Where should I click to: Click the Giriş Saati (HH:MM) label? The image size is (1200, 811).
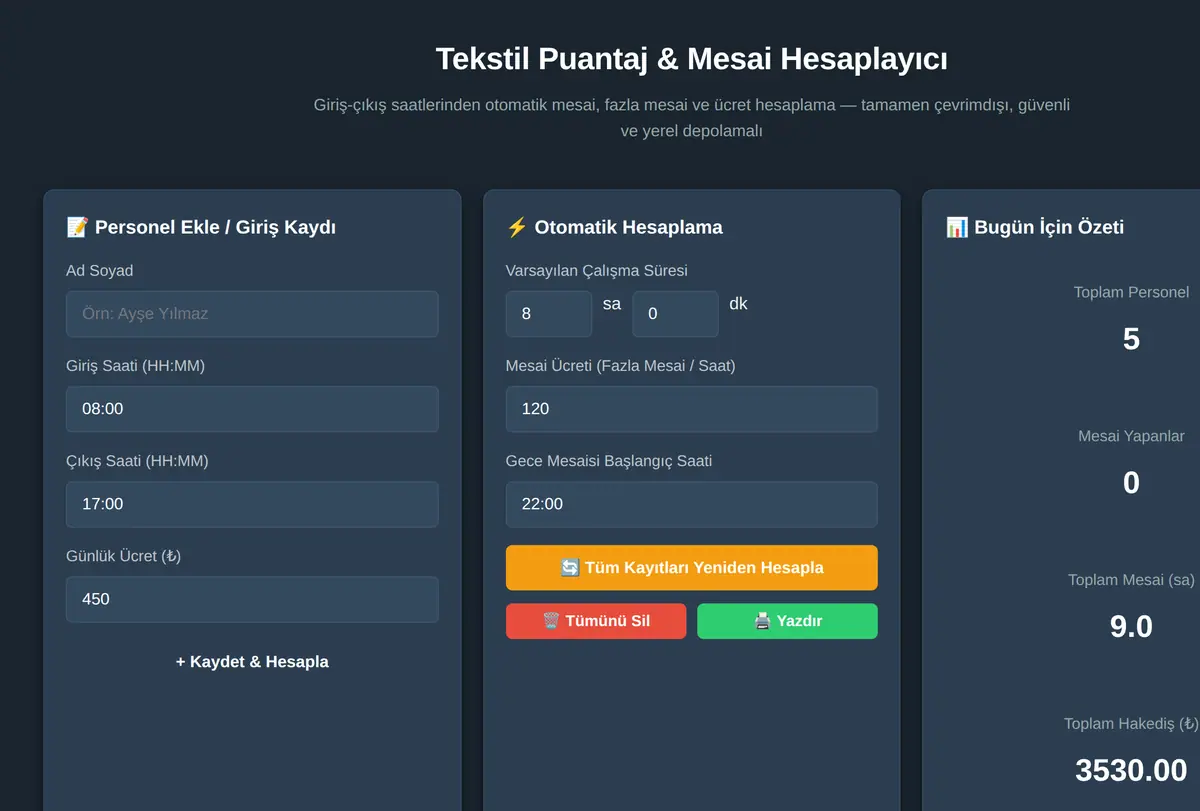(x=136, y=366)
